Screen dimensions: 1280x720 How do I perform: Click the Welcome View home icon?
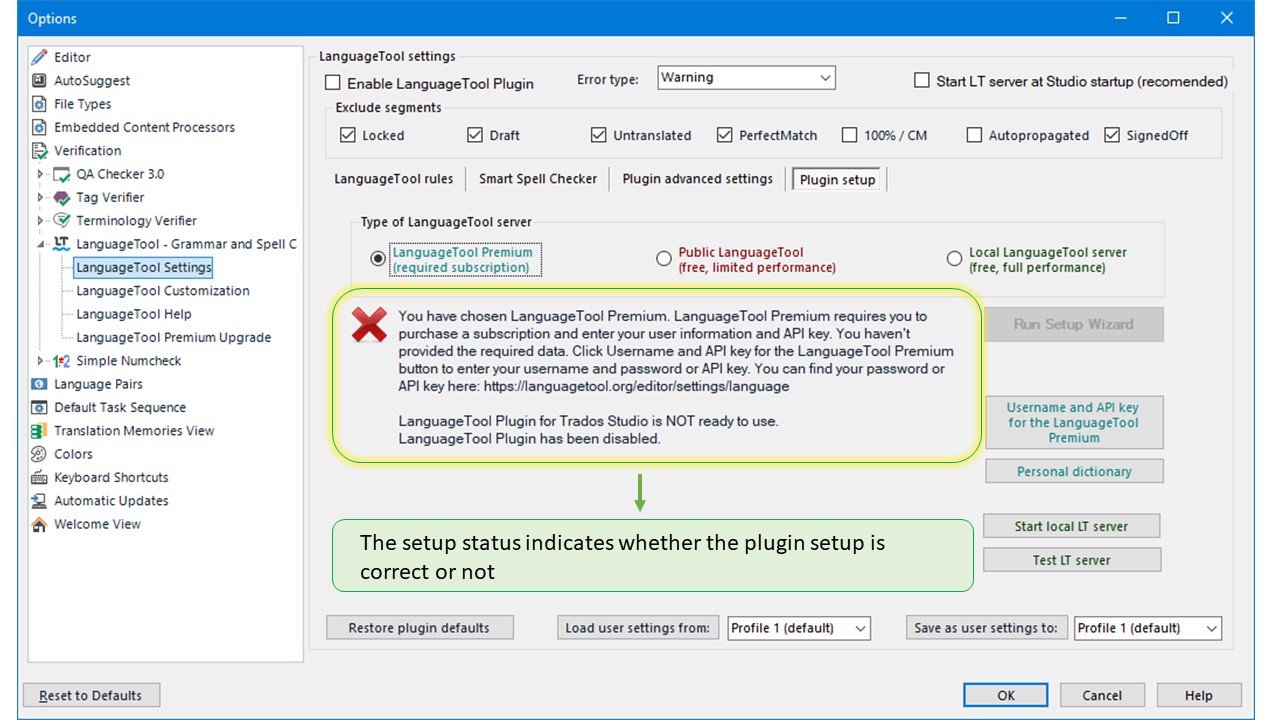tap(39, 524)
